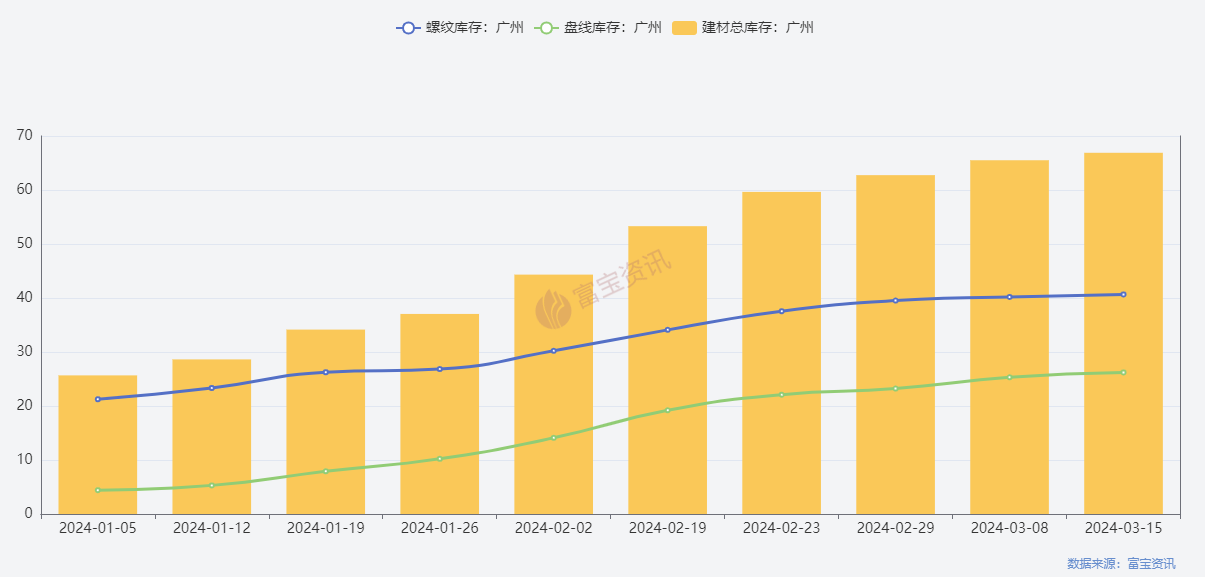Viewport: 1205px width, 577px height.
Task: Select green line point at 2024-01-26
Action: (x=440, y=459)
